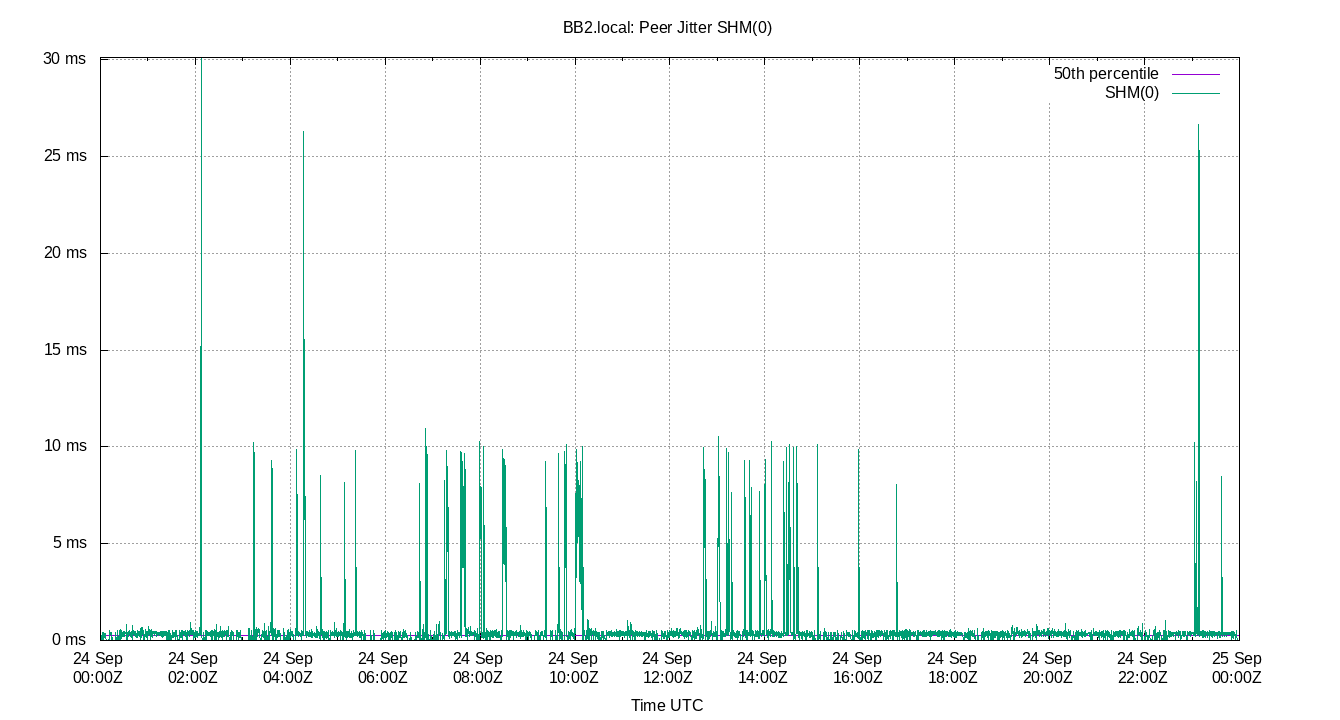Screen dimensions: 1340x720
Task: Click the '24 Sep 10:00Z' x-axis label
Action: 573,668
